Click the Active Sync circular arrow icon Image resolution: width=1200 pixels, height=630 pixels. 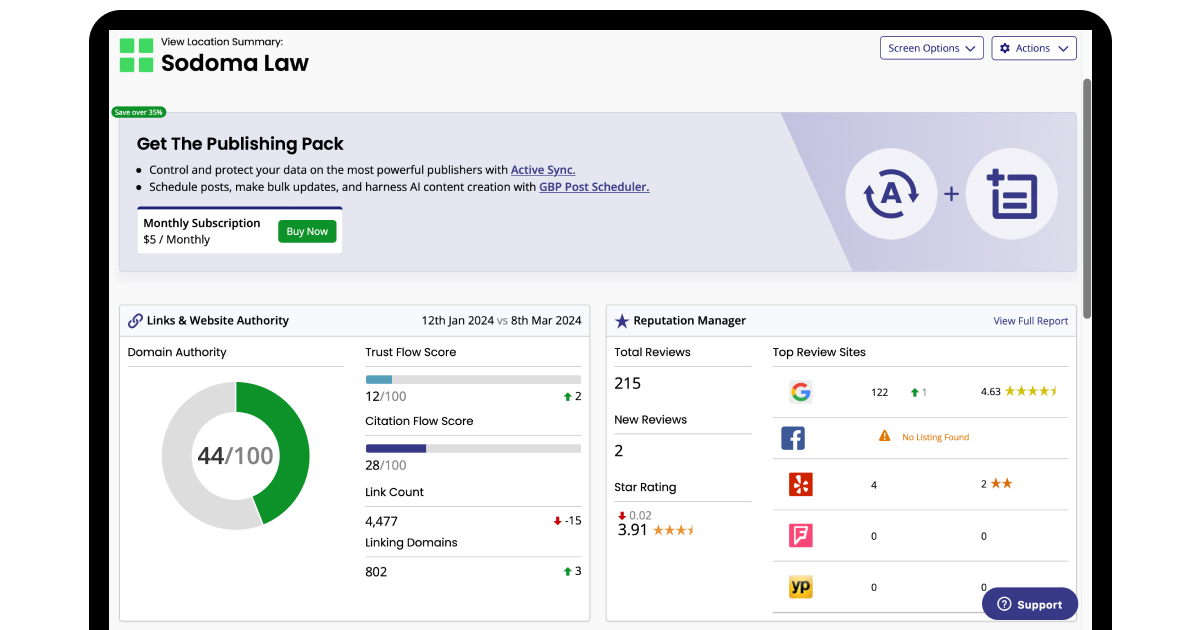891,194
